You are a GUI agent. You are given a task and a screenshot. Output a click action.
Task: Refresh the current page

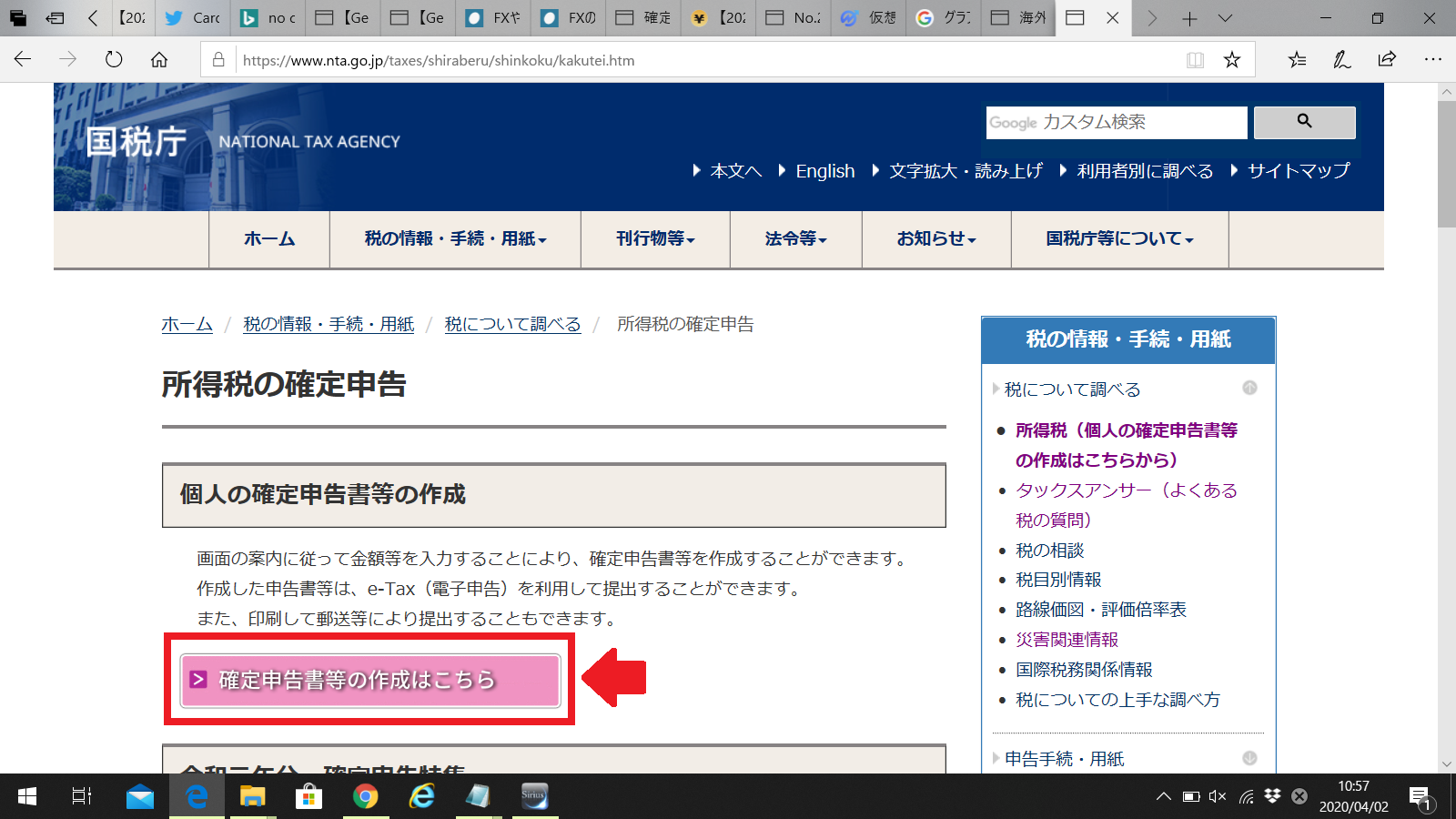pyautogui.click(x=113, y=60)
